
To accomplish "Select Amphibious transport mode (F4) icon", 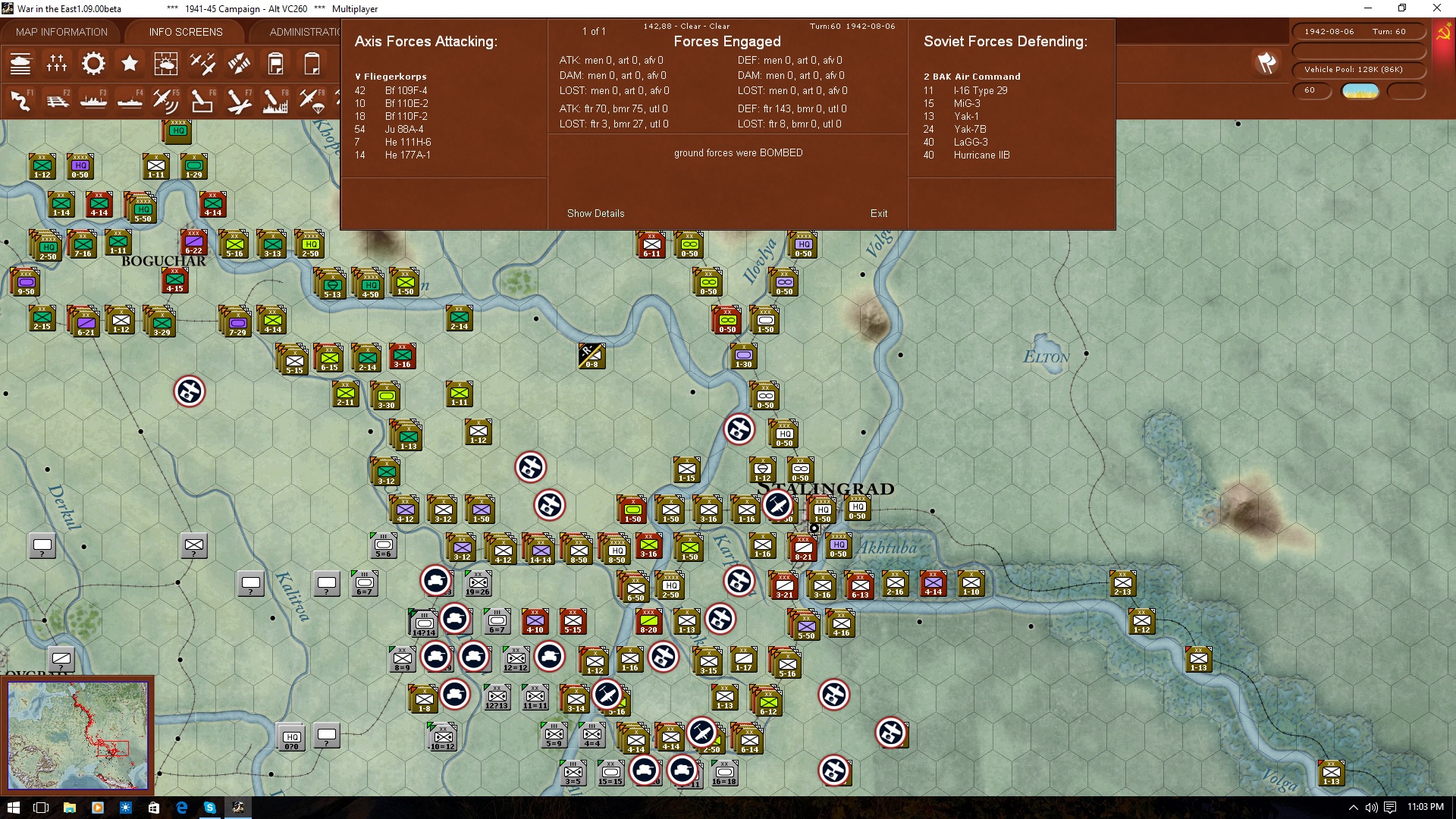I will (130, 101).
